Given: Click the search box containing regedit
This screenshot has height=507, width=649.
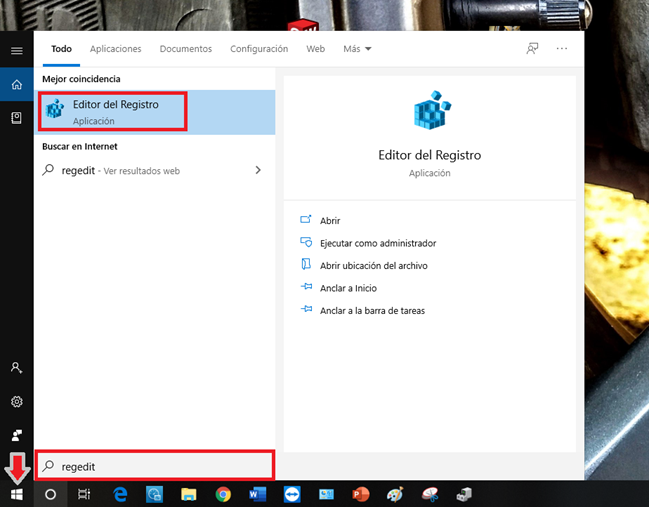Looking at the screenshot, I should (155, 466).
